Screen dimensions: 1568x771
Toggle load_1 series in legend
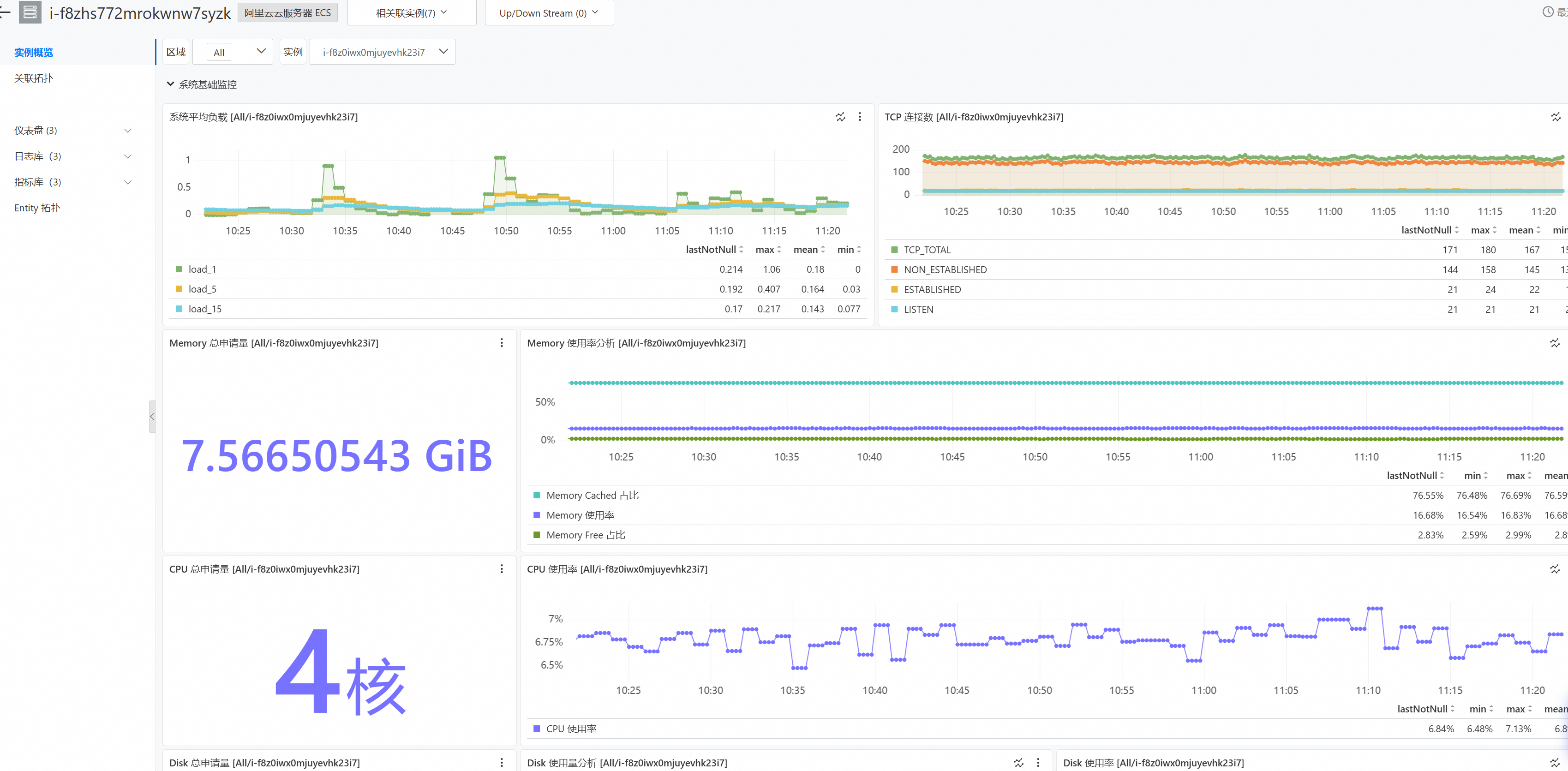click(202, 269)
